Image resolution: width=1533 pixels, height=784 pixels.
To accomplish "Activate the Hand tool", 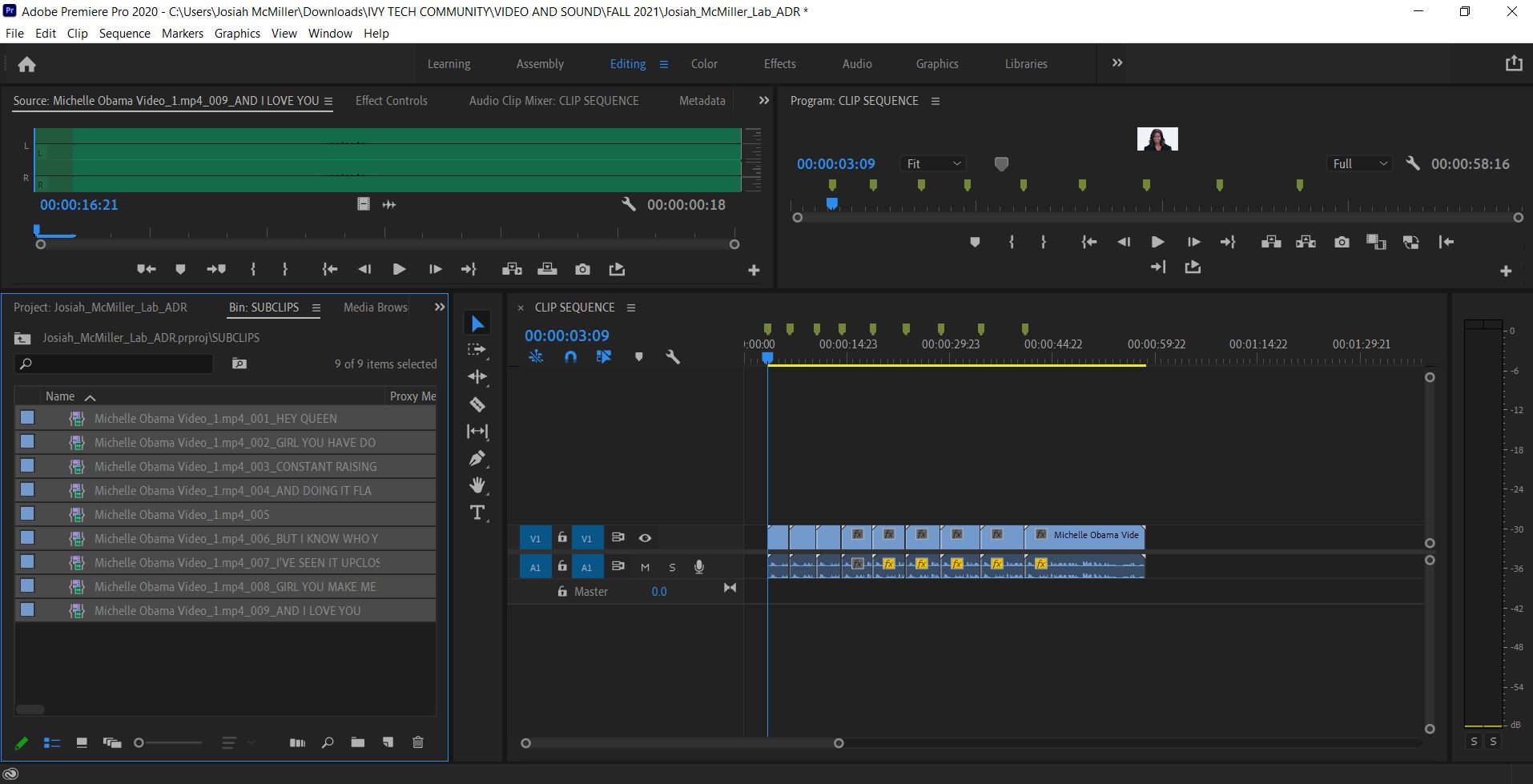I will point(477,484).
